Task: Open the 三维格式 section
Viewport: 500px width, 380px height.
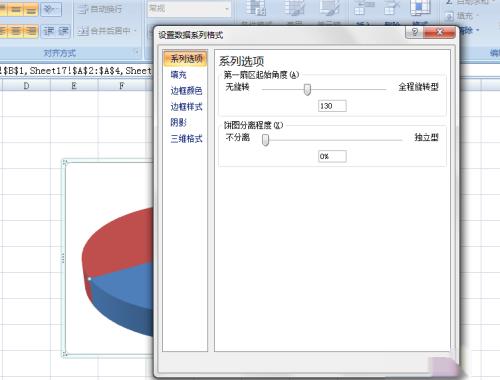Action: click(x=186, y=139)
